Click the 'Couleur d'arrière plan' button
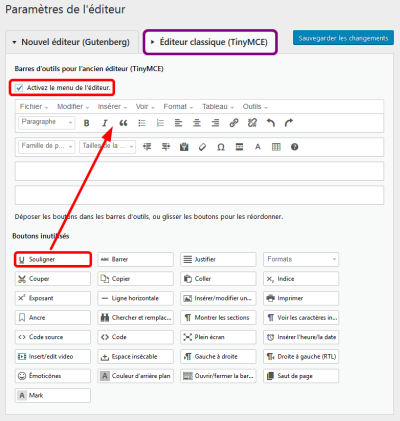The image size is (400, 421). 135,376
